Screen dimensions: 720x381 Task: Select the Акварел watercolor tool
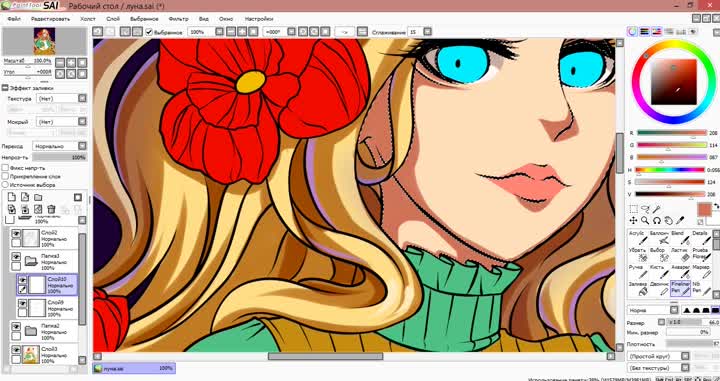click(680, 271)
